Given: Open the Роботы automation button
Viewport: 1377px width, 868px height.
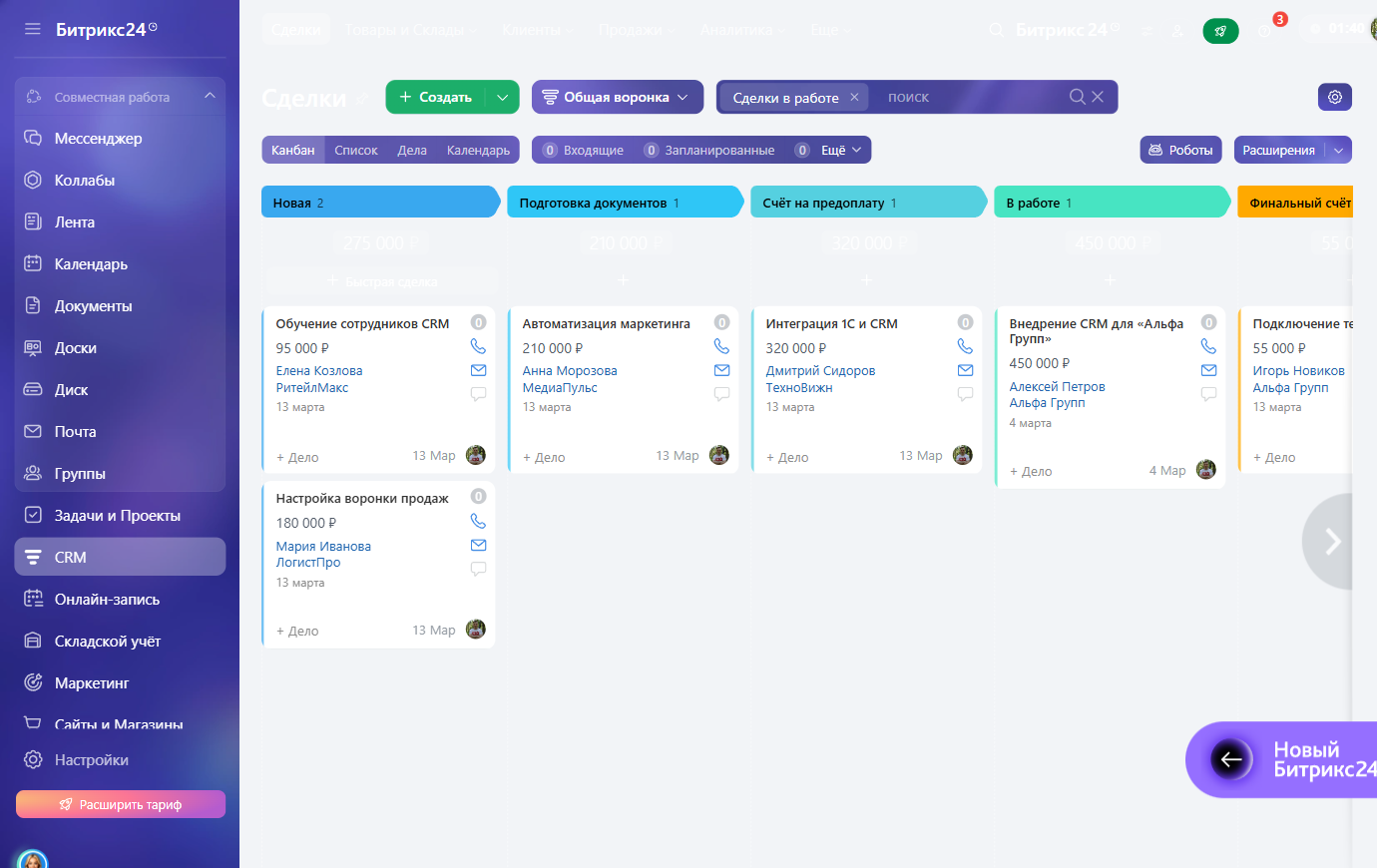Looking at the screenshot, I should click(1181, 150).
